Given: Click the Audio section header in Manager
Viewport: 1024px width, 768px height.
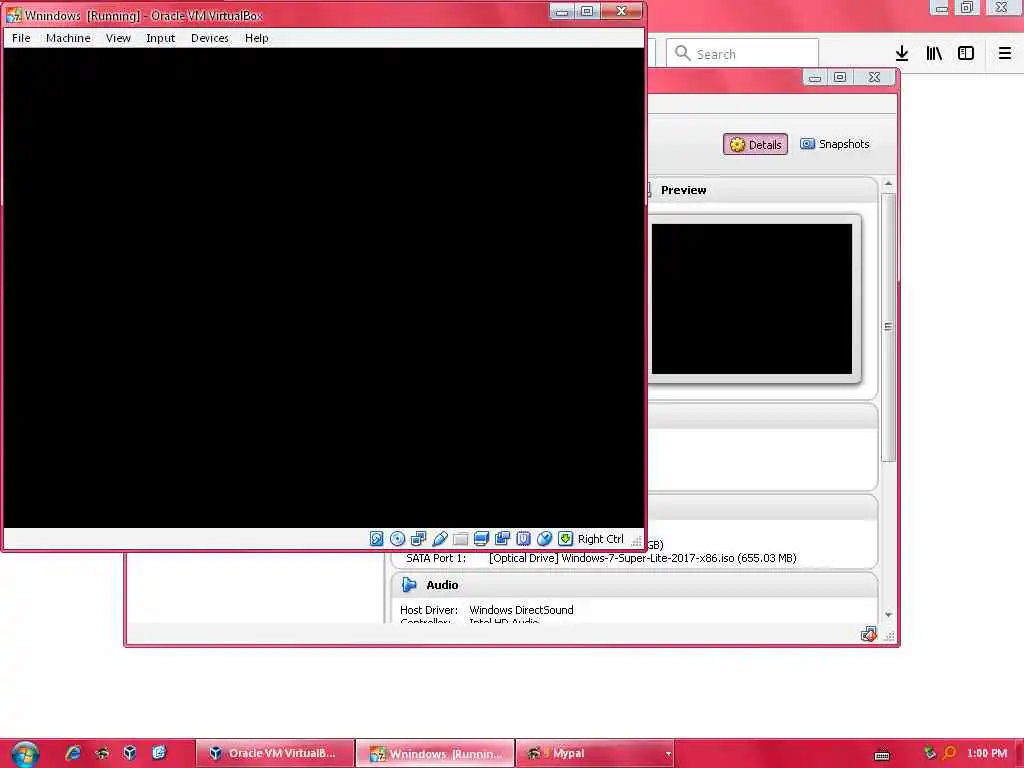Looking at the screenshot, I should [634, 585].
